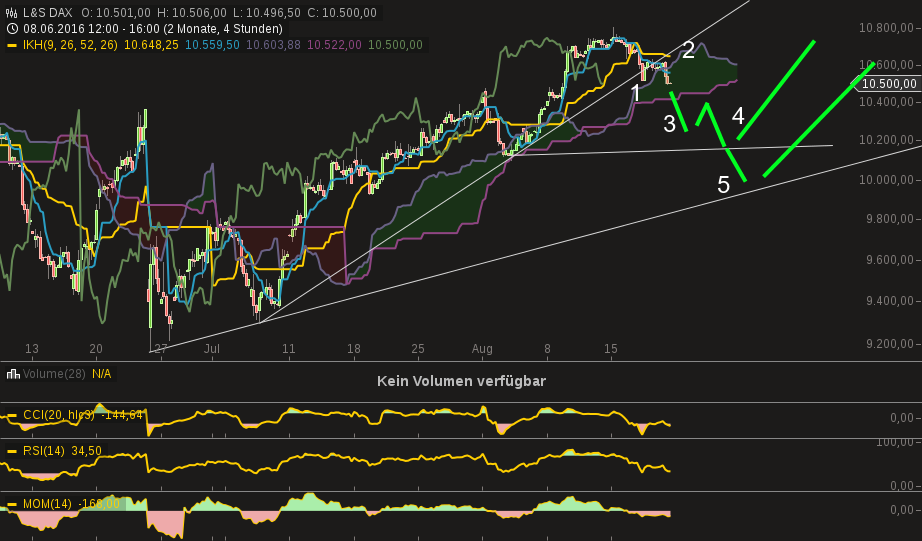This screenshot has width=922, height=541.
Task: Click the 13 date label on time axis
Action: click(x=32, y=349)
